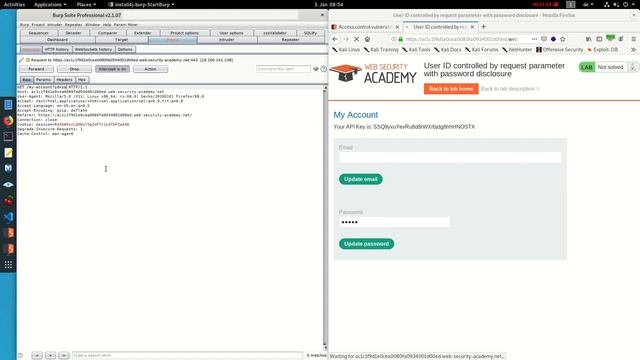640x360 pixels.
Task: Switch to the Headers request view tab
Action: (64, 80)
